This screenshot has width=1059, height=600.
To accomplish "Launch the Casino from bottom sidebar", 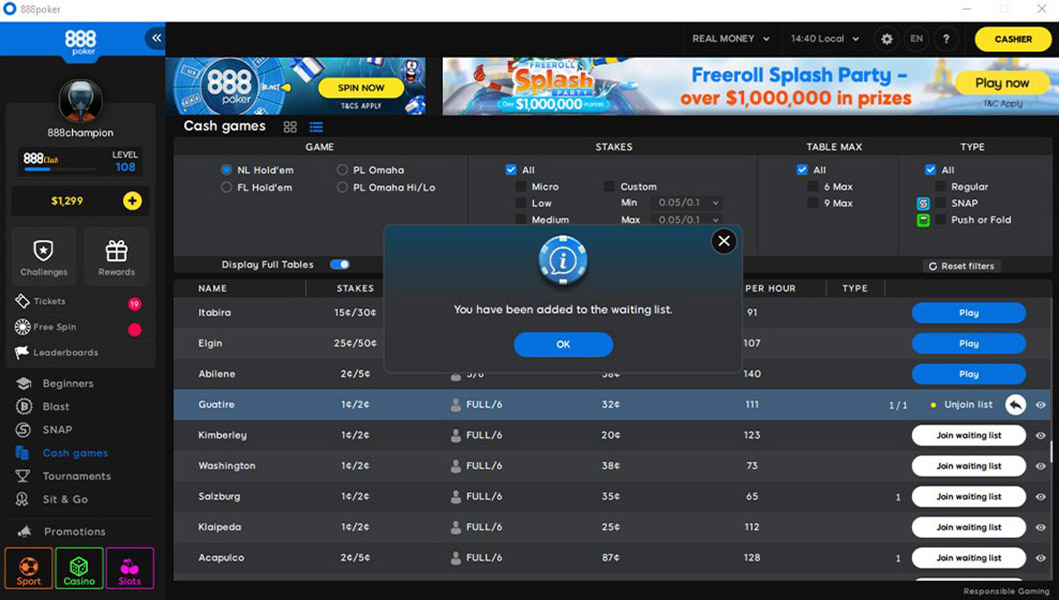I will (78, 568).
